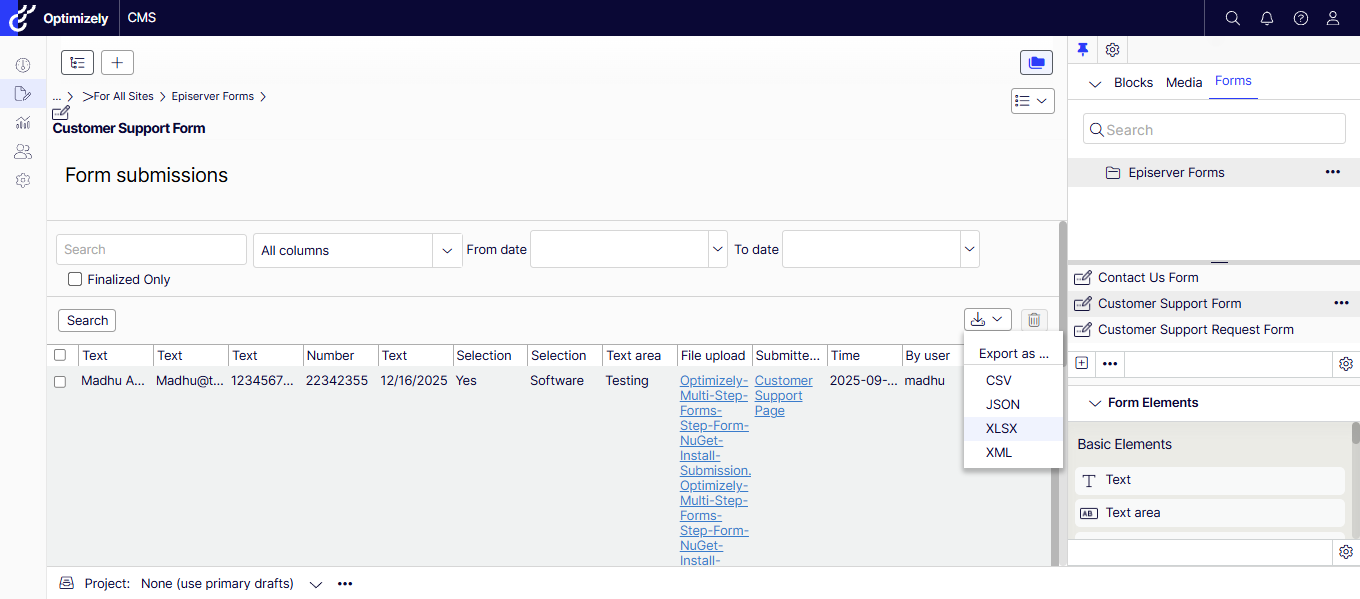Image resolution: width=1360 pixels, height=599 pixels.
Task: Pin the assets panel
Action: [x=1082, y=50]
